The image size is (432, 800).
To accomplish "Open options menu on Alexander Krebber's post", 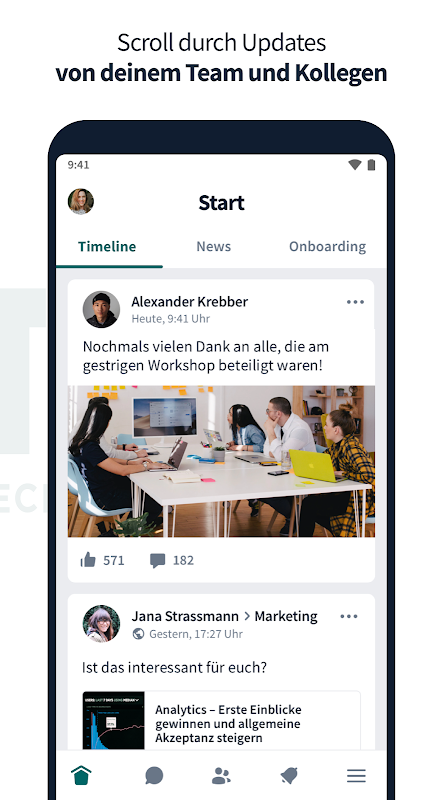I will (x=355, y=302).
